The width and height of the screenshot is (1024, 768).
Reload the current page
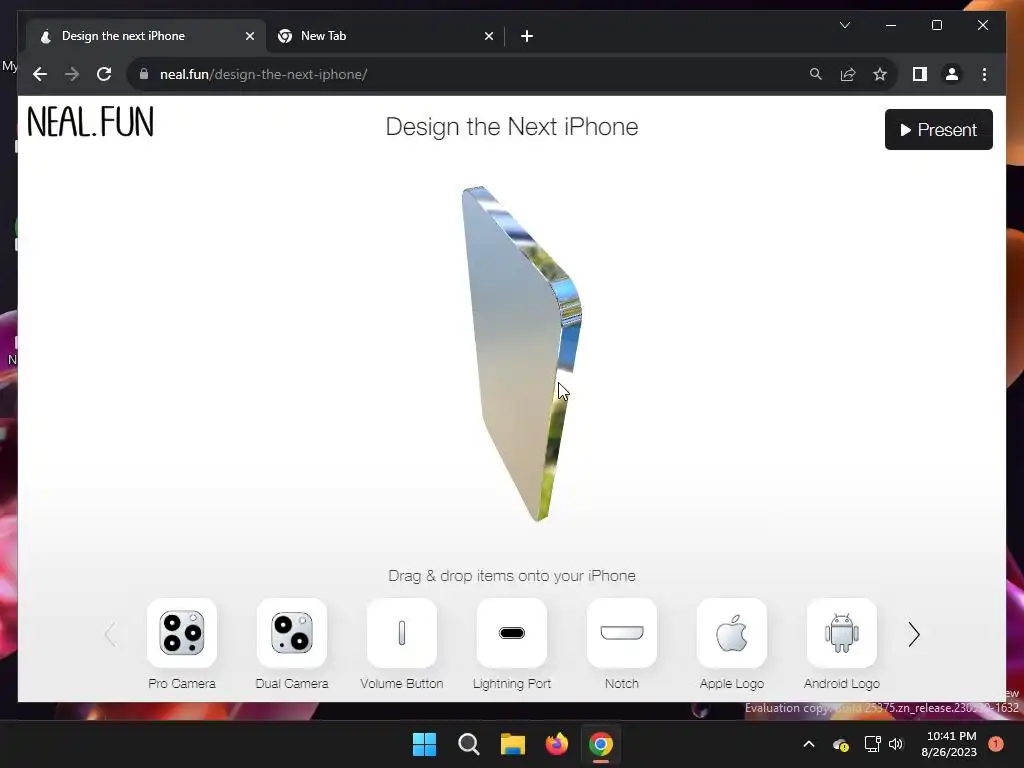[104, 74]
